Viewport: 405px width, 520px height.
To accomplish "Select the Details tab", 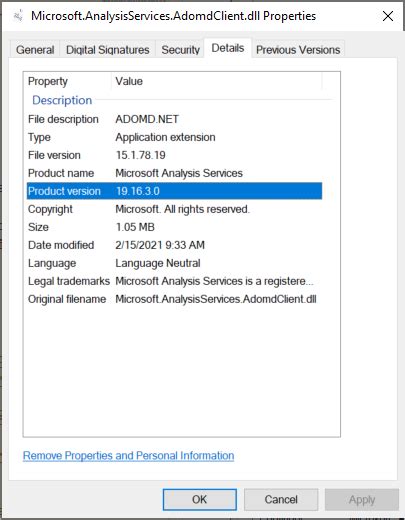I will point(228,48).
